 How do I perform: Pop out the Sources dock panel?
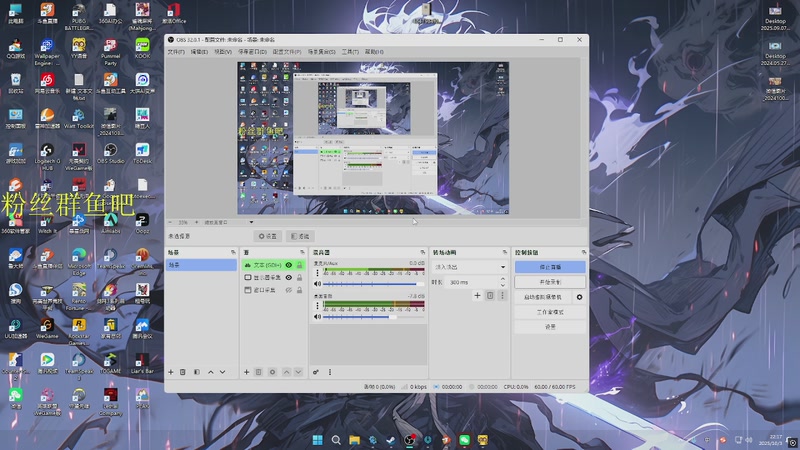click(x=302, y=253)
